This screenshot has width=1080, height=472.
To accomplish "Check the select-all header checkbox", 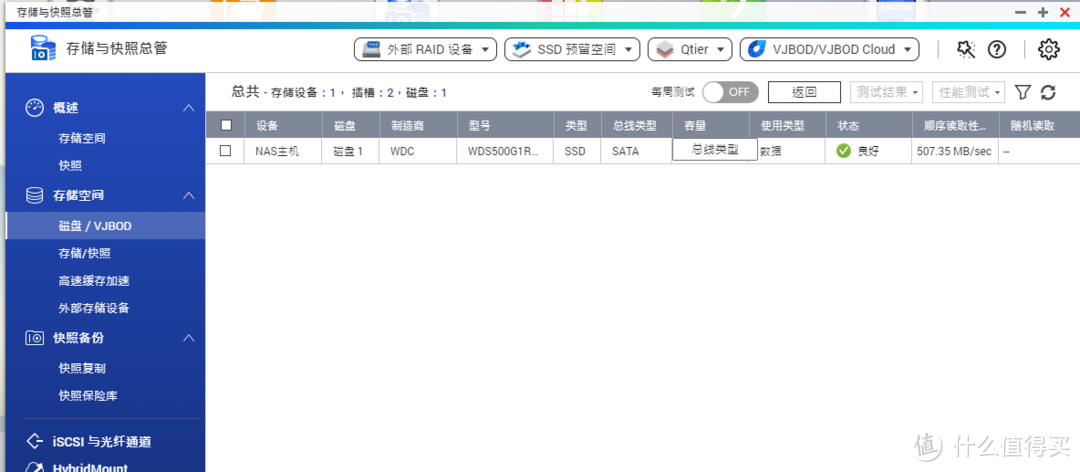I will pos(226,125).
